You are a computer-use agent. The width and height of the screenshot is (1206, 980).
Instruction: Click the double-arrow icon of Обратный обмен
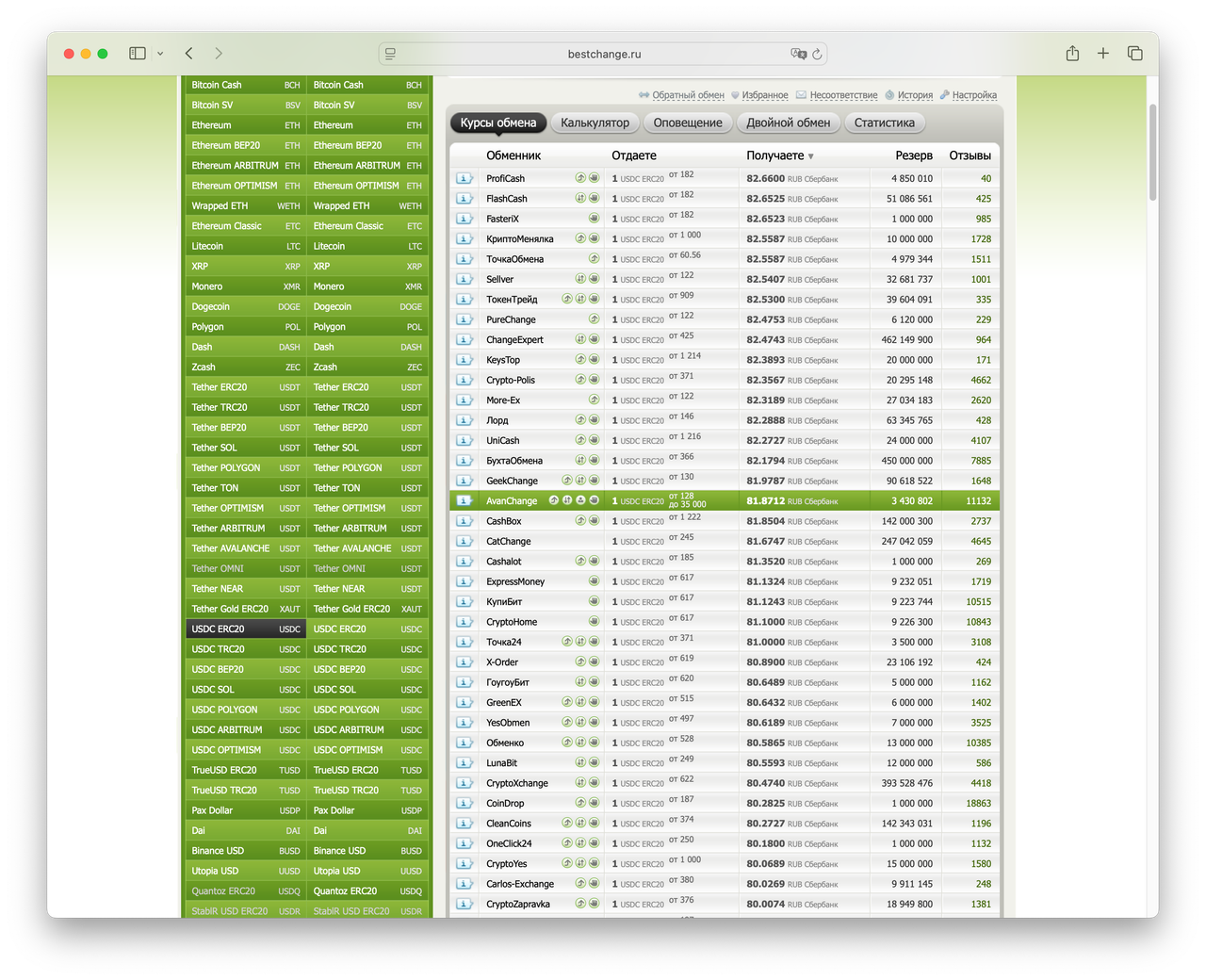644,95
